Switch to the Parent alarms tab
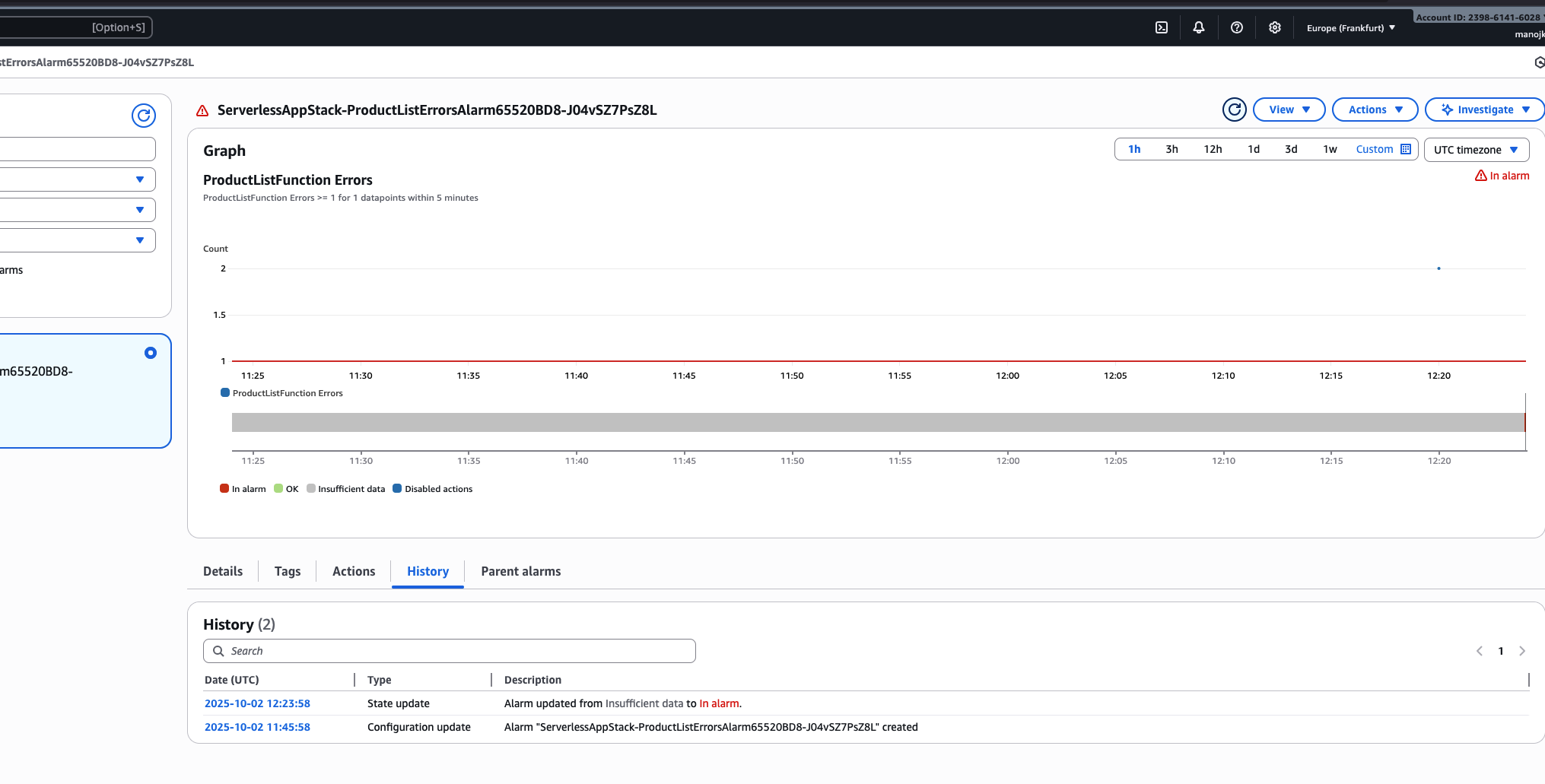The width and height of the screenshot is (1545, 784). click(521, 571)
